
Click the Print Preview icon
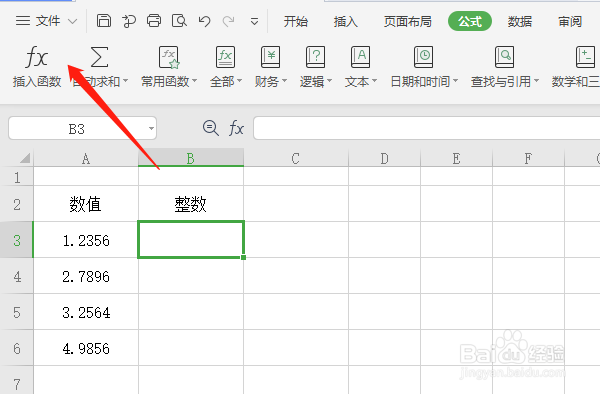(x=179, y=21)
